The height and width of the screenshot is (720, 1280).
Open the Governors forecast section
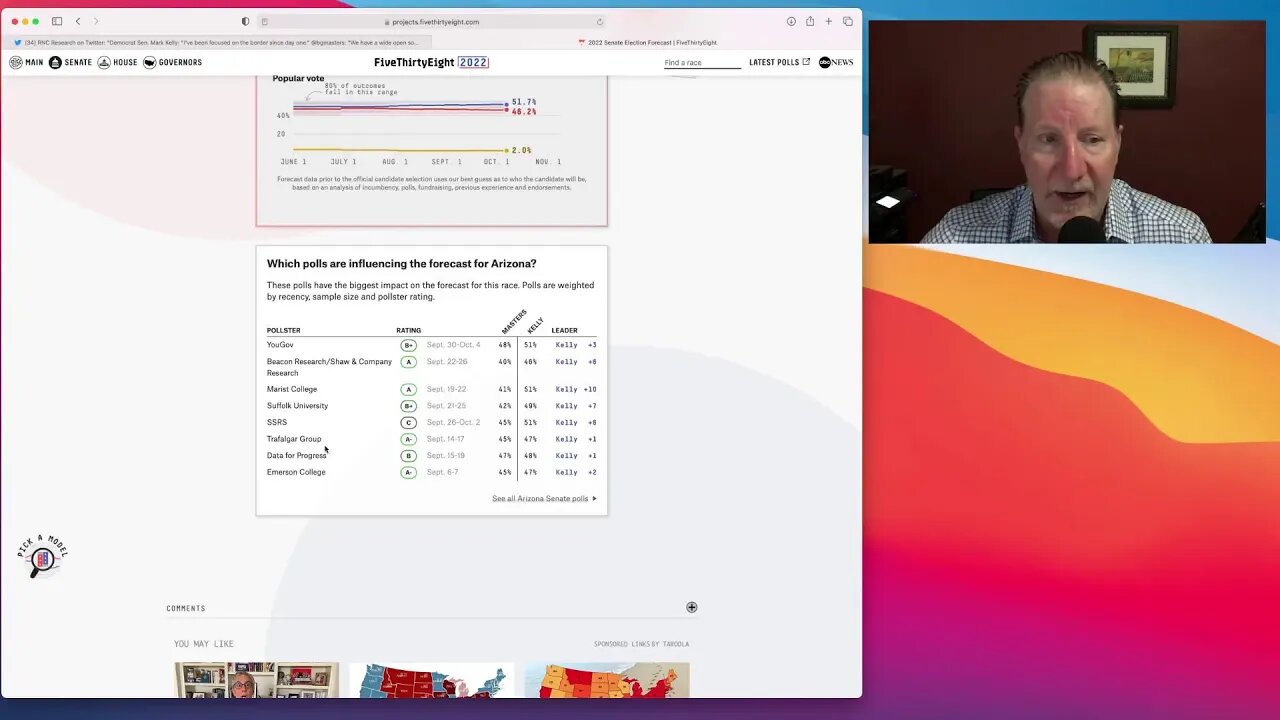click(x=173, y=62)
